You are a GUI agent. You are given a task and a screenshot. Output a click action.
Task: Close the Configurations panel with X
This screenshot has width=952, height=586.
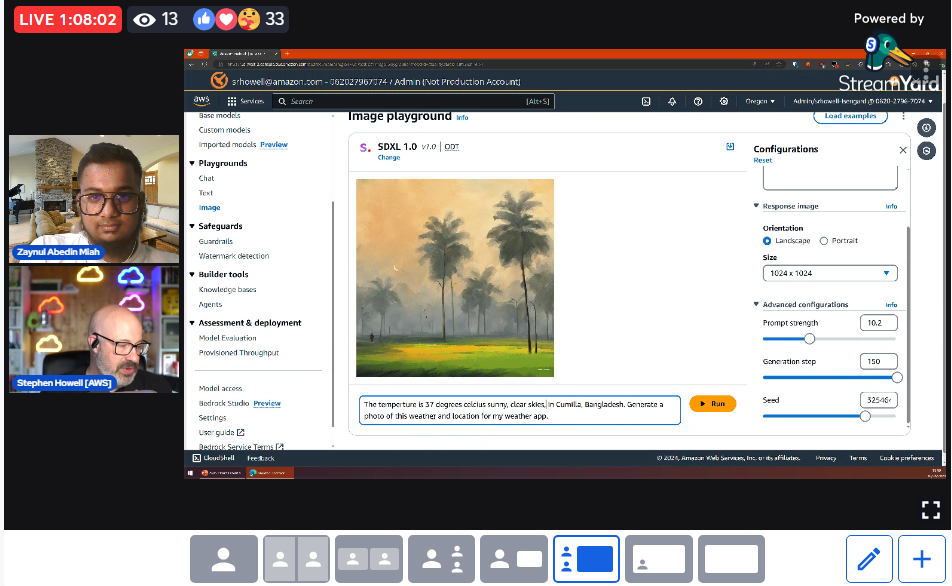click(903, 150)
